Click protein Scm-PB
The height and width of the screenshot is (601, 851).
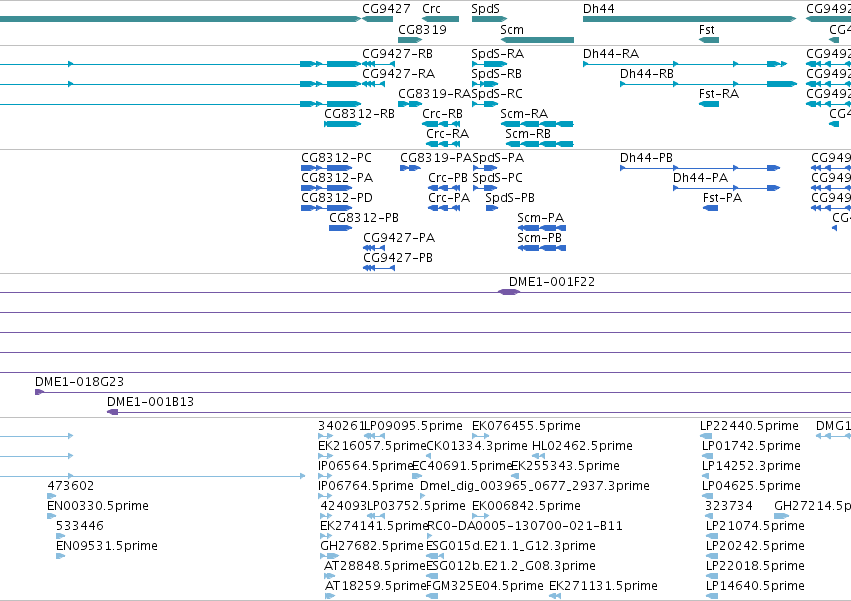point(542,248)
